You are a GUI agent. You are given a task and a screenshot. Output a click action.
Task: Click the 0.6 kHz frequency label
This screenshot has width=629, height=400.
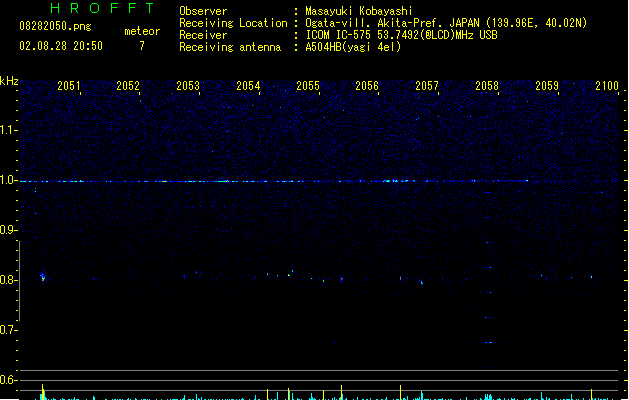coord(8,380)
